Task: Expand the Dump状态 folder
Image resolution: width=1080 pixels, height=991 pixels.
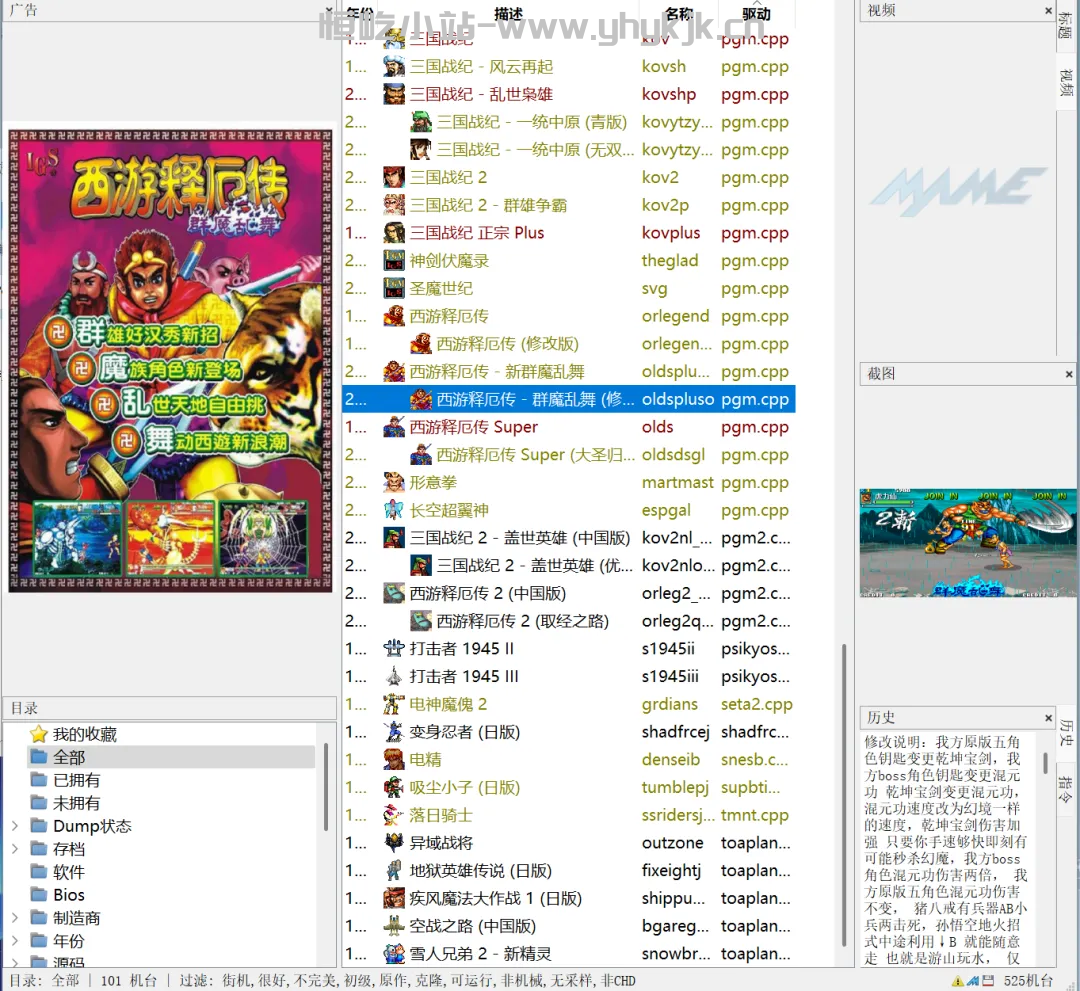Action: pos(15,826)
